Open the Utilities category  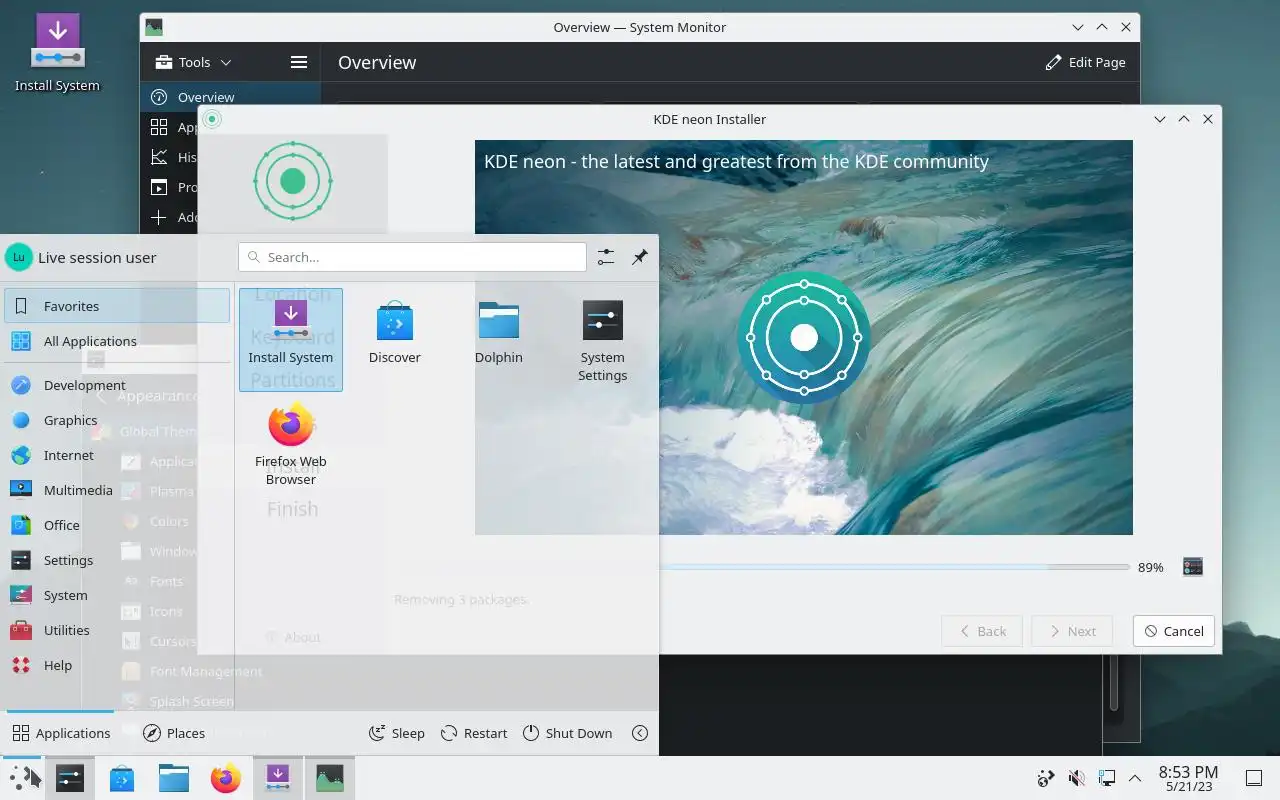point(117,630)
